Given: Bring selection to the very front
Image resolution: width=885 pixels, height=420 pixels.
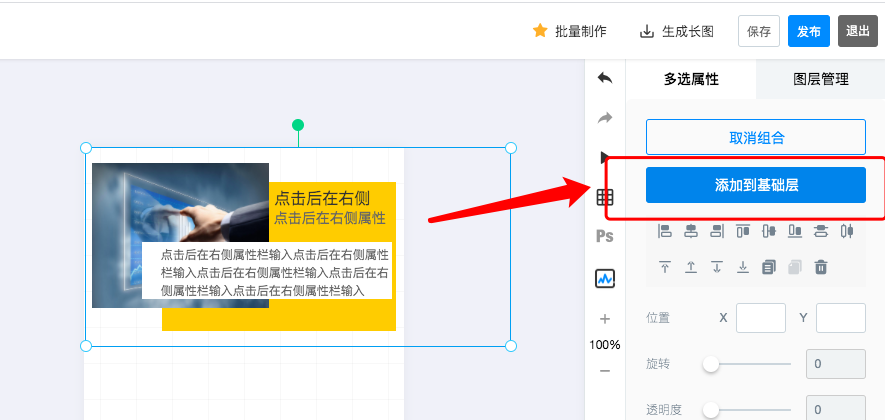Looking at the screenshot, I should [x=665, y=267].
